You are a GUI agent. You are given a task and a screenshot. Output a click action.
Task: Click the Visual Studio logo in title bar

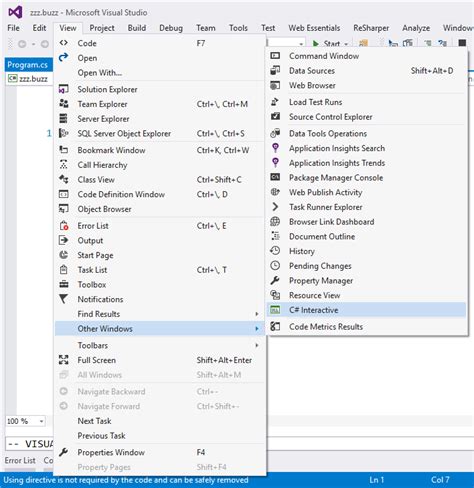[15, 12]
